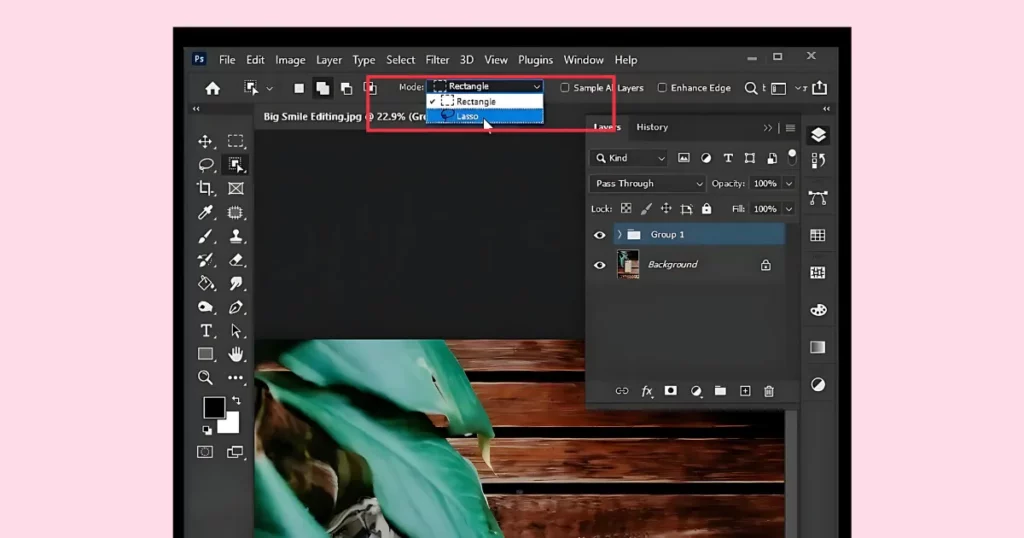Create a new group folder icon
Viewport: 1024px width, 538px height.
click(720, 391)
